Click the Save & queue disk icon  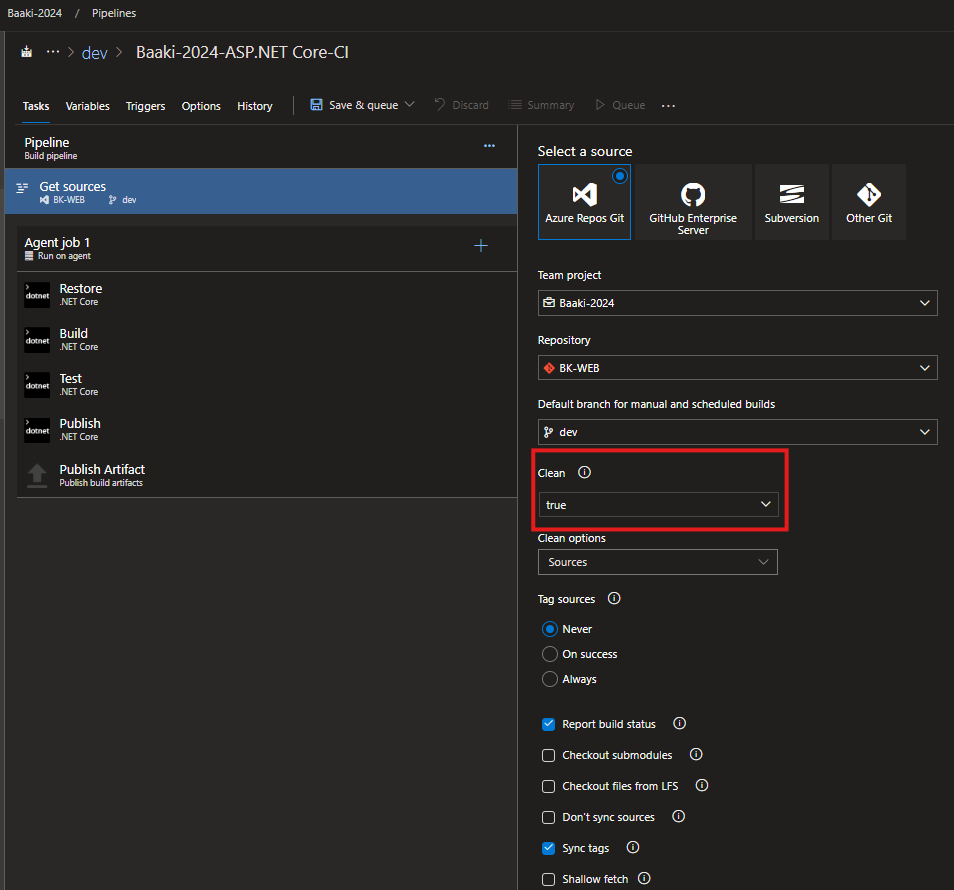(316, 105)
